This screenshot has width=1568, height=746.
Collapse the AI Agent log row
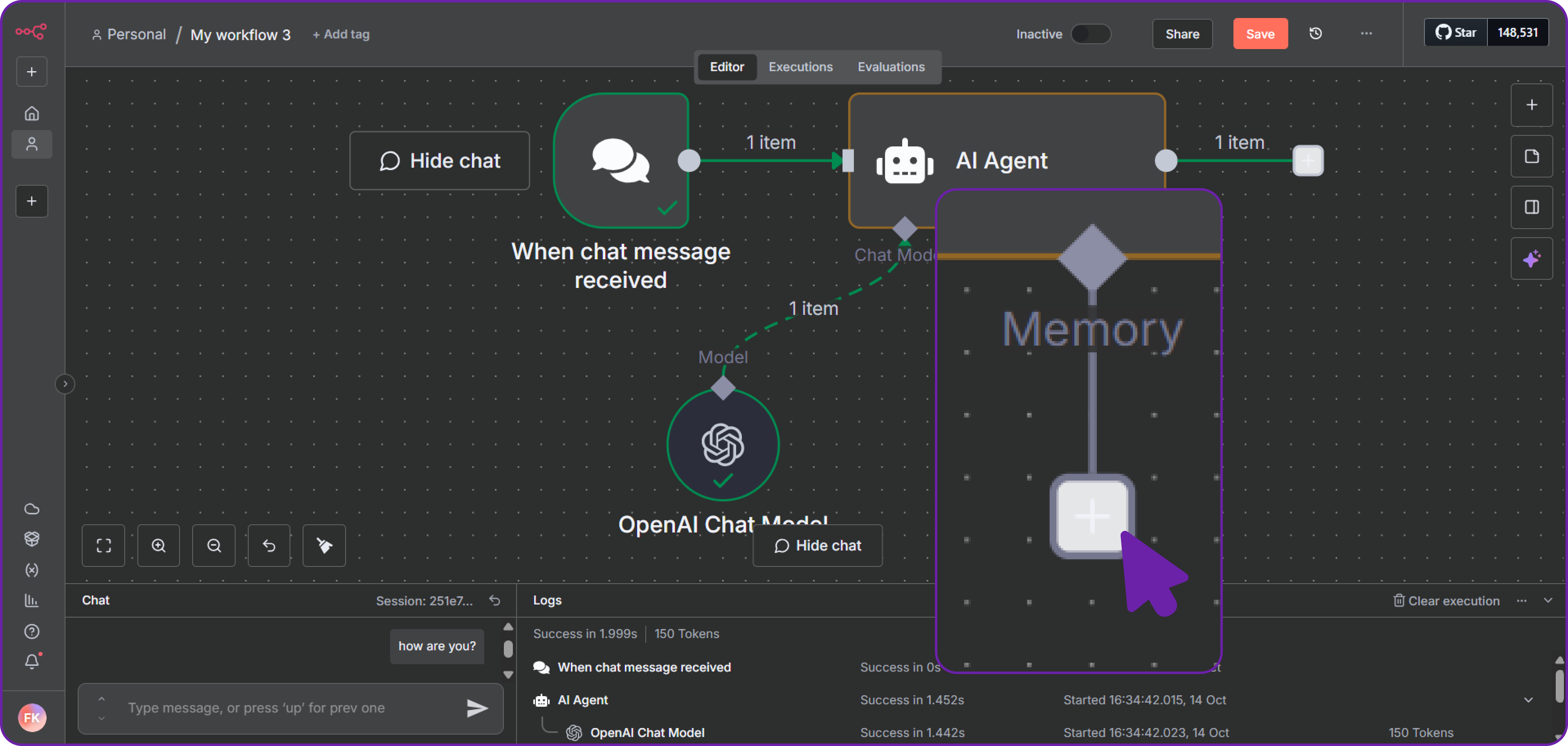pyautogui.click(x=1528, y=700)
